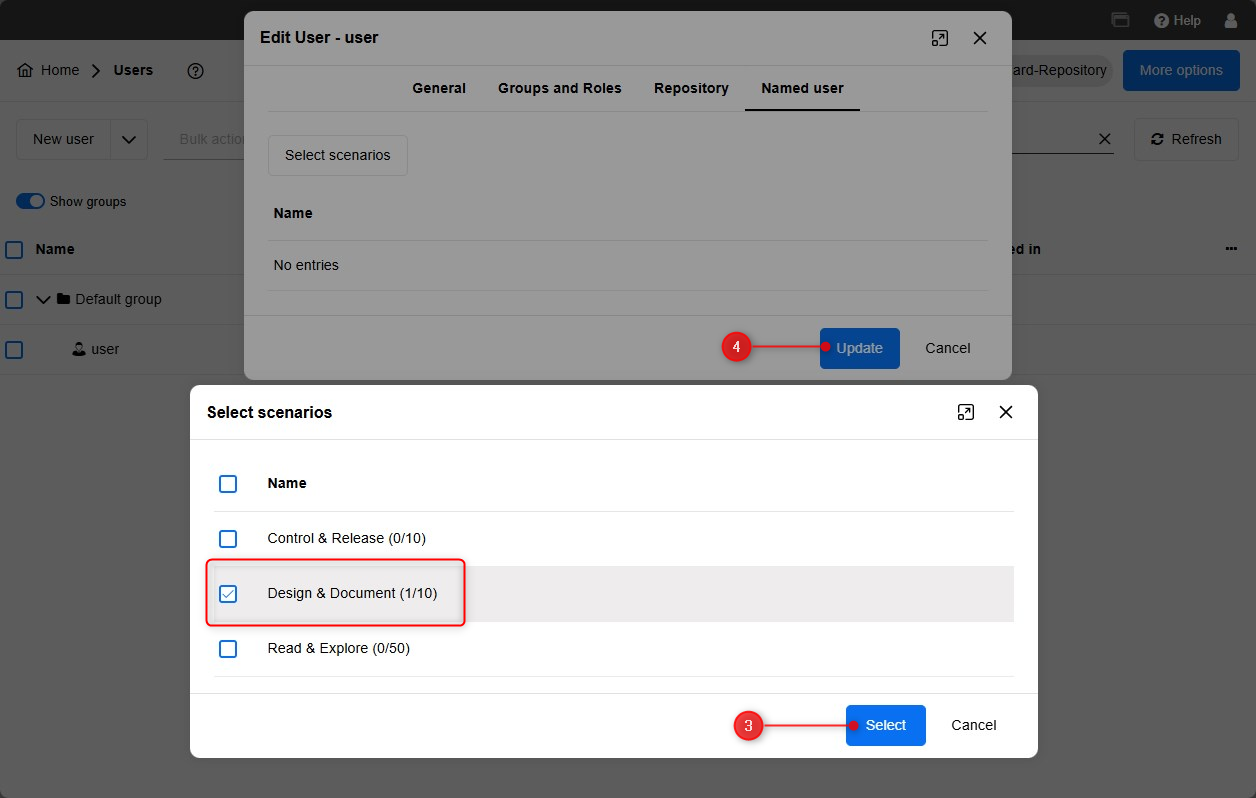
Task: Open the column options three-dot menu
Action: (x=1231, y=249)
